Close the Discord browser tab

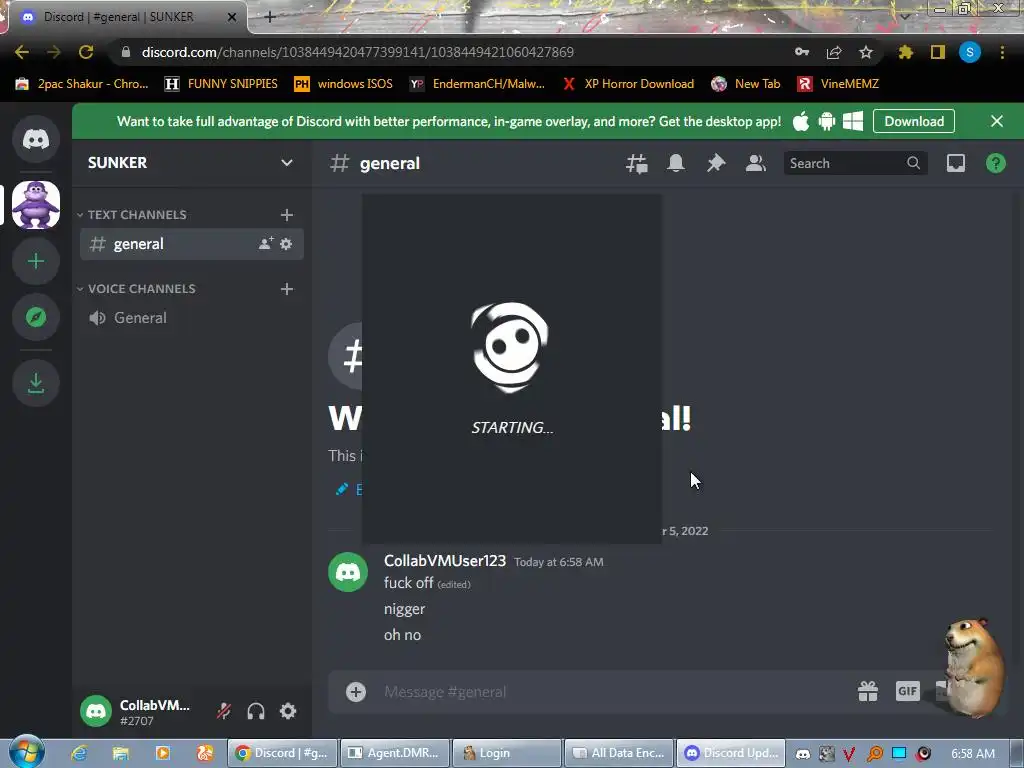[231, 17]
